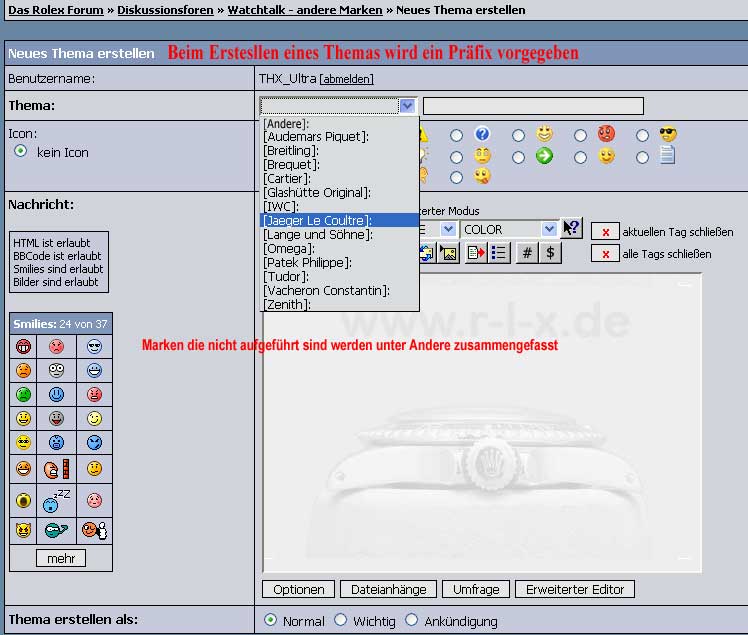Image resolution: width=748 pixels, height=635 pixels.
Task: Select Wichtig topic type radio
Action: click(340, 620)
